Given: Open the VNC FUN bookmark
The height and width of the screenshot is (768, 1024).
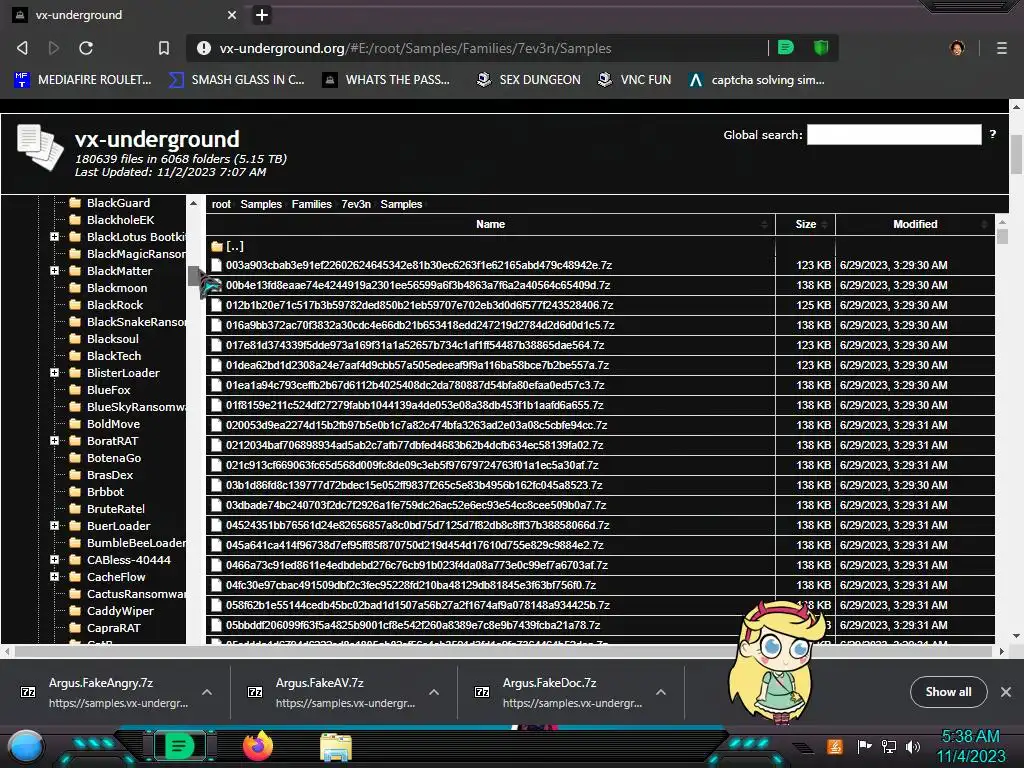Looking at the screenshot, I should (635, 80).
